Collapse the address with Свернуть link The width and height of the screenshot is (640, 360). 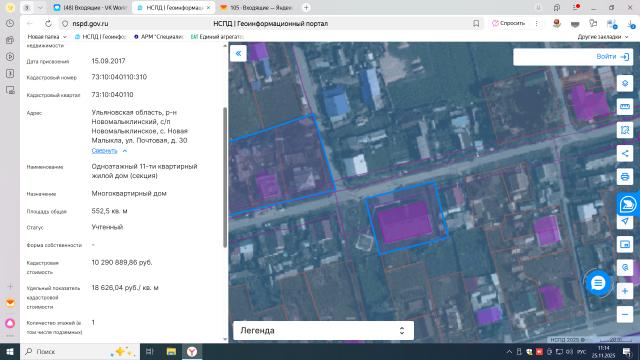click(104, 151)
